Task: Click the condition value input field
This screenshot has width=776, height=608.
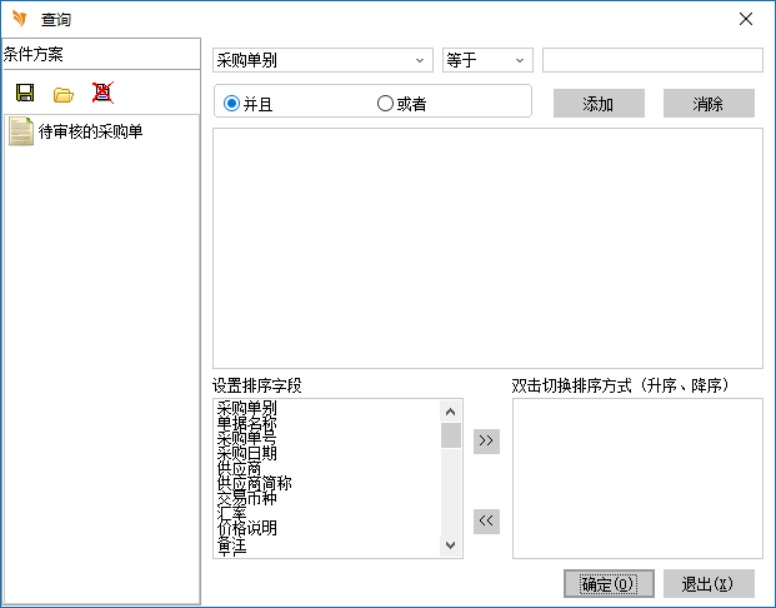Action: (x=652, y=61)
